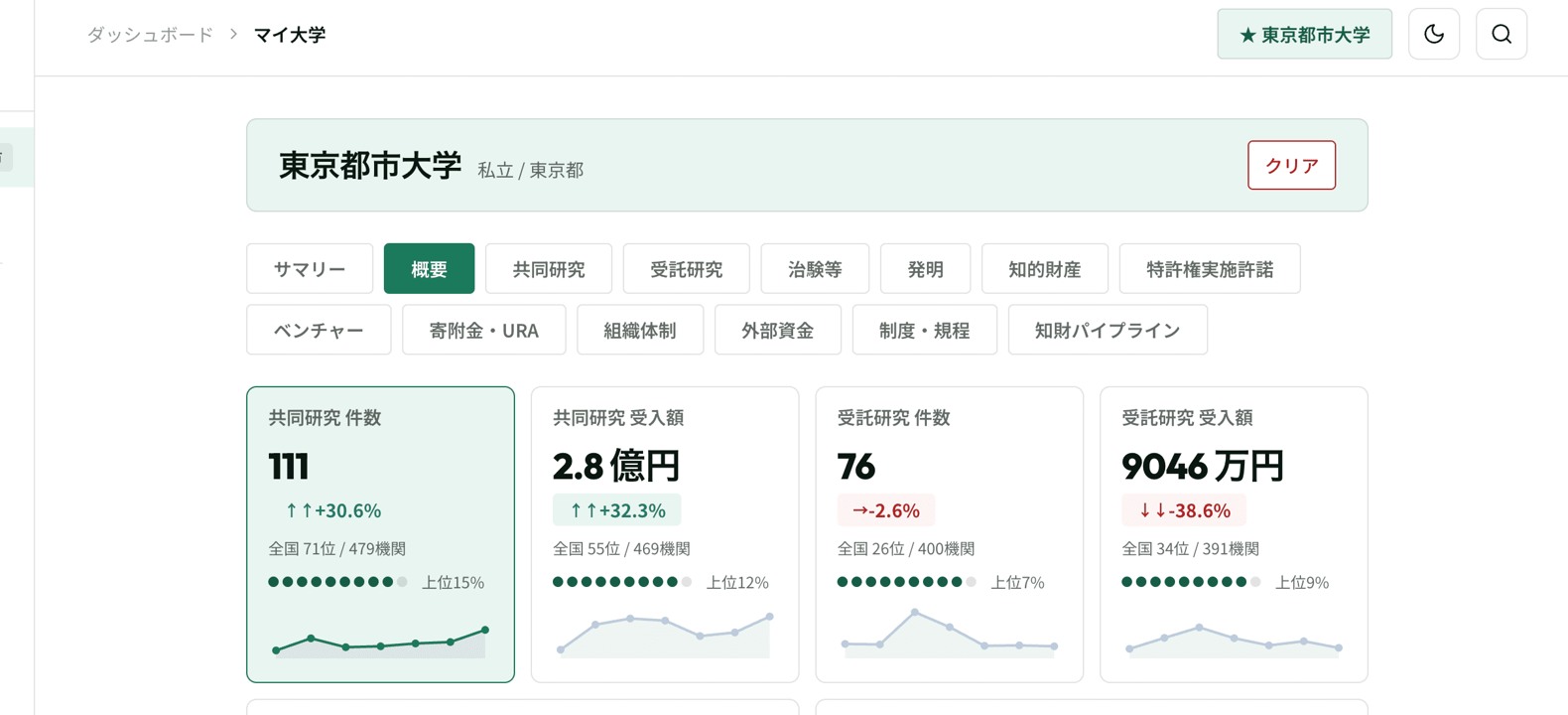This screenshot has height=715, width=1568.
Task: Select the 知財パイプライン tab
Action: point(1108,330)
